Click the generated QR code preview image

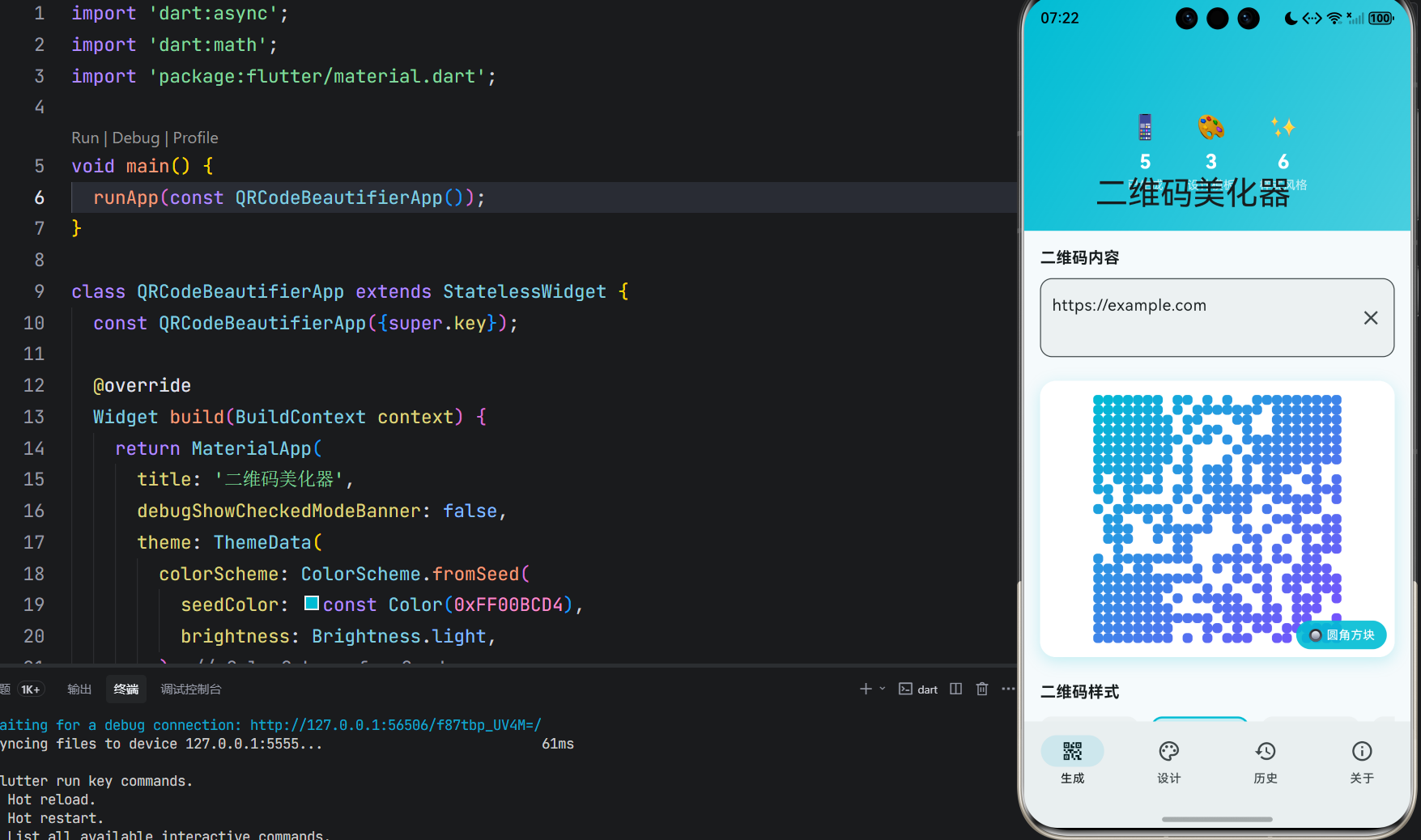[x=1217, y=519]
